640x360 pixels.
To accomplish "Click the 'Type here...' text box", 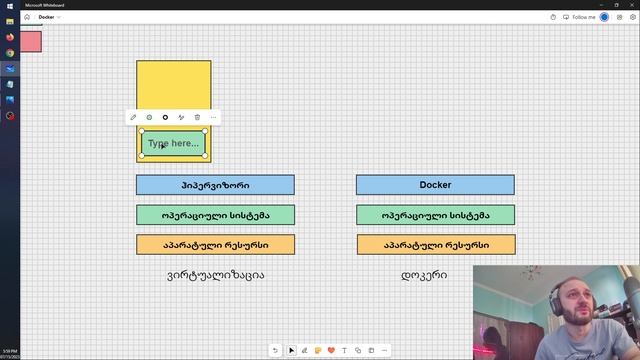I will [x=173, y=143].
